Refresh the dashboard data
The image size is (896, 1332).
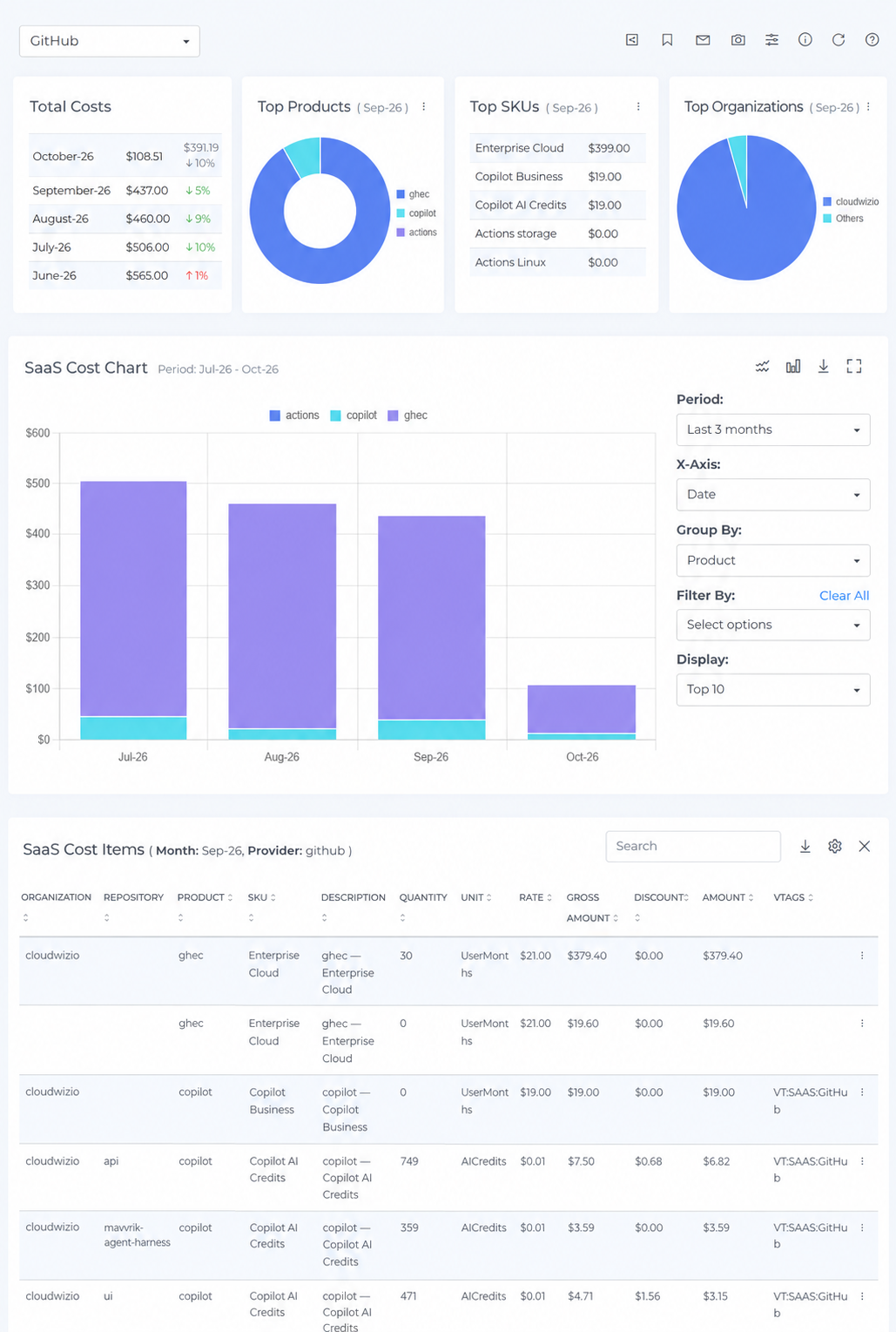[839, 40]
